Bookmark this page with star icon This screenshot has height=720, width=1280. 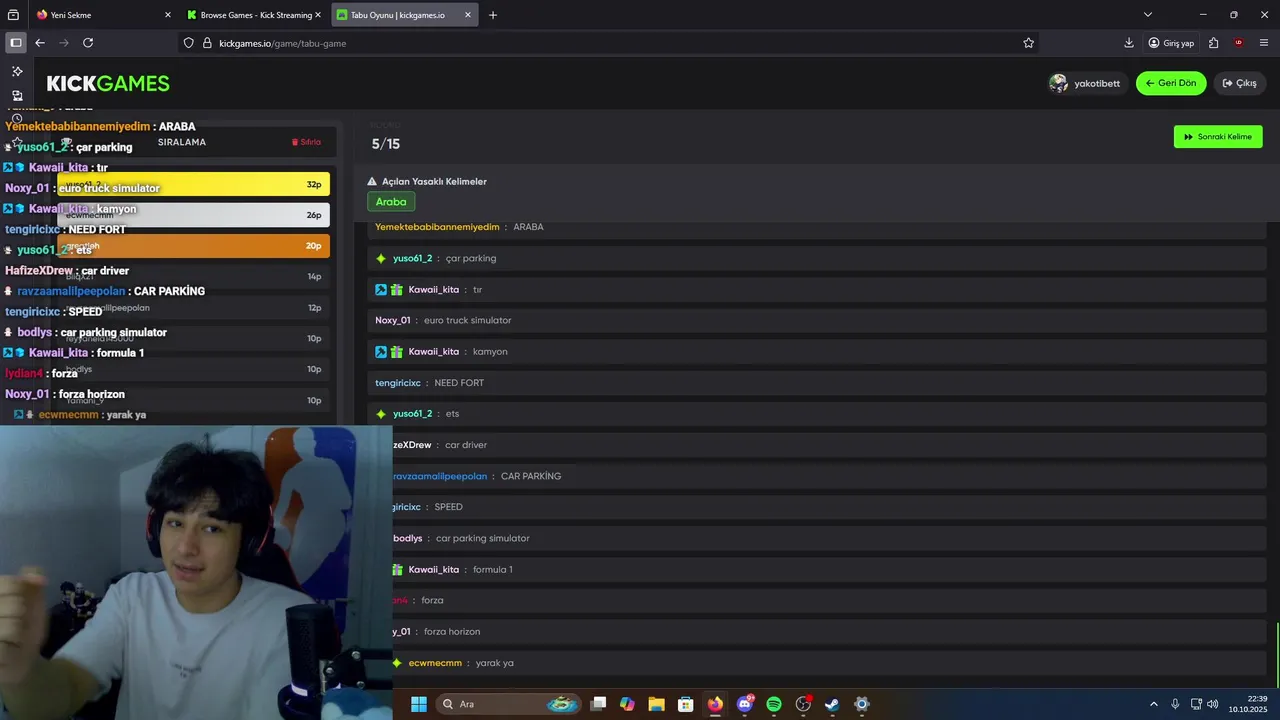pyautogui.click(x=1028, y=43)
